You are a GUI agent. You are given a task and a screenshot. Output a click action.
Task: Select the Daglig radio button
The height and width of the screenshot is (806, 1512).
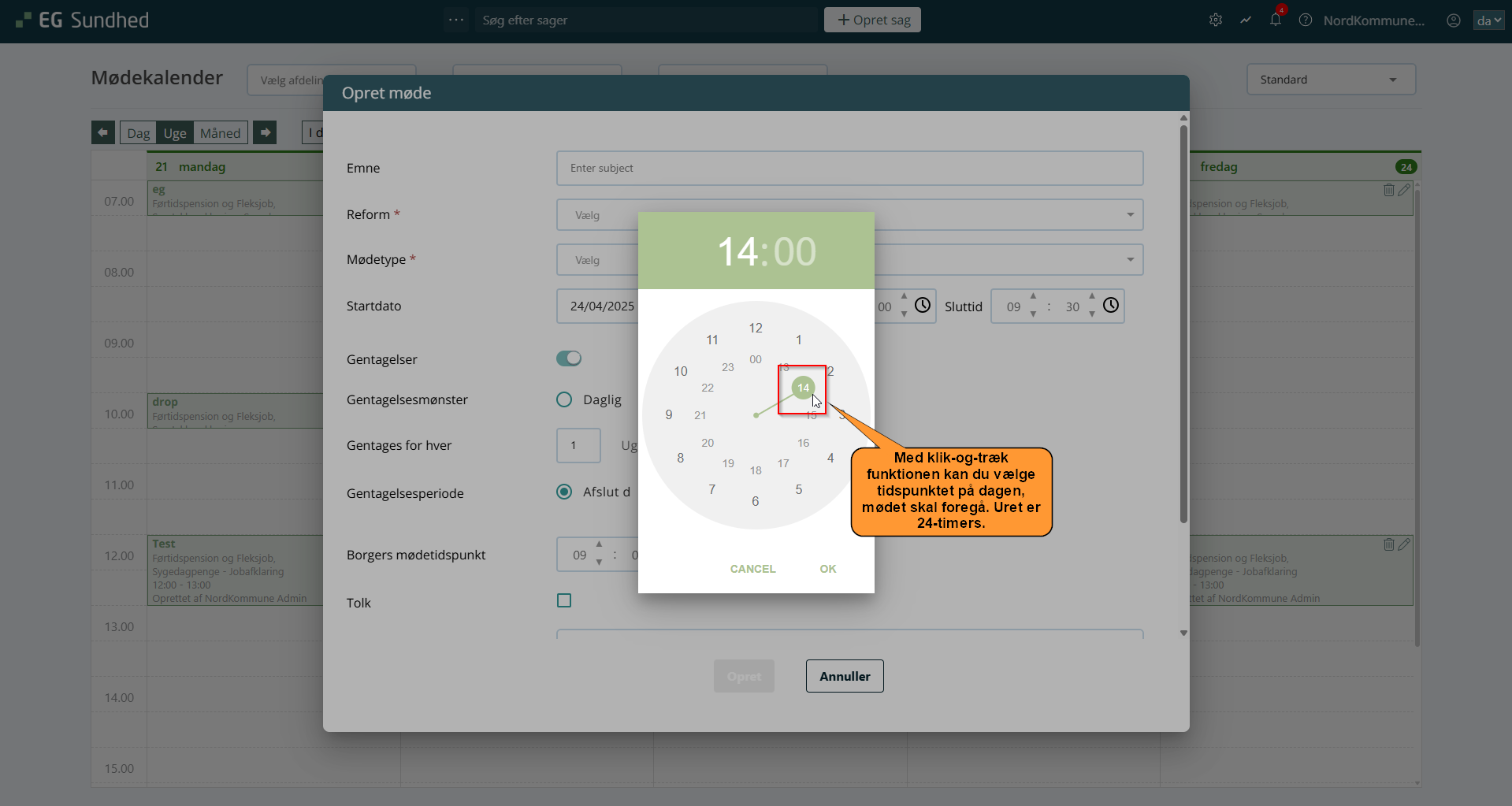click(x=564, y=399)
